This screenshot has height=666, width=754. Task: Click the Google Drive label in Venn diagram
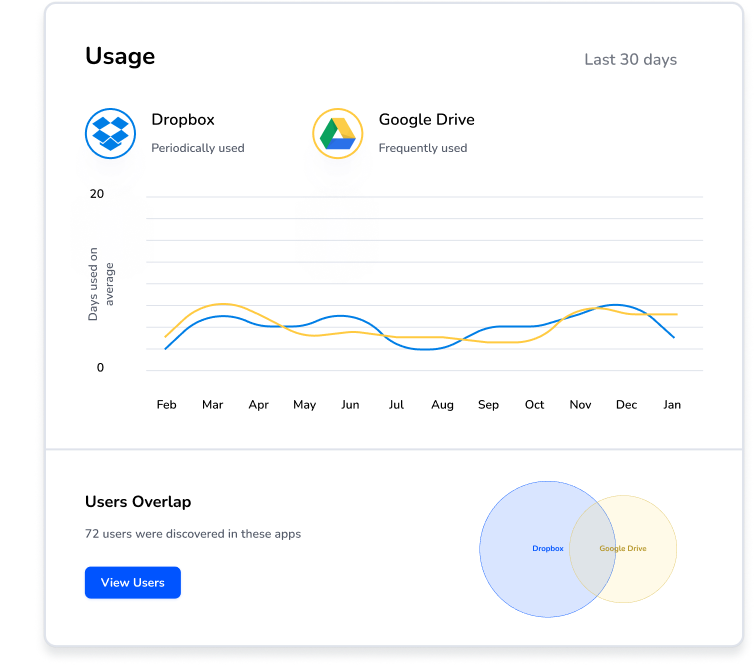(x=623, y=548)
